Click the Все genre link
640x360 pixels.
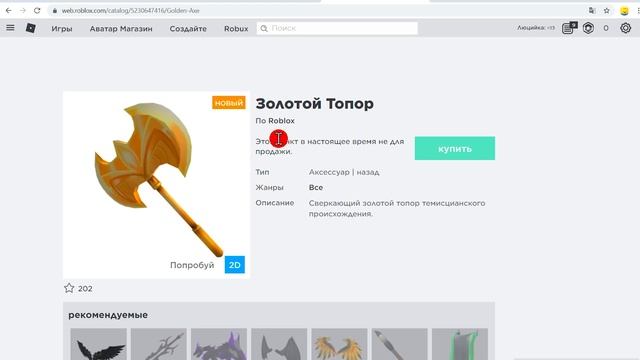click(x=316, y=187)
